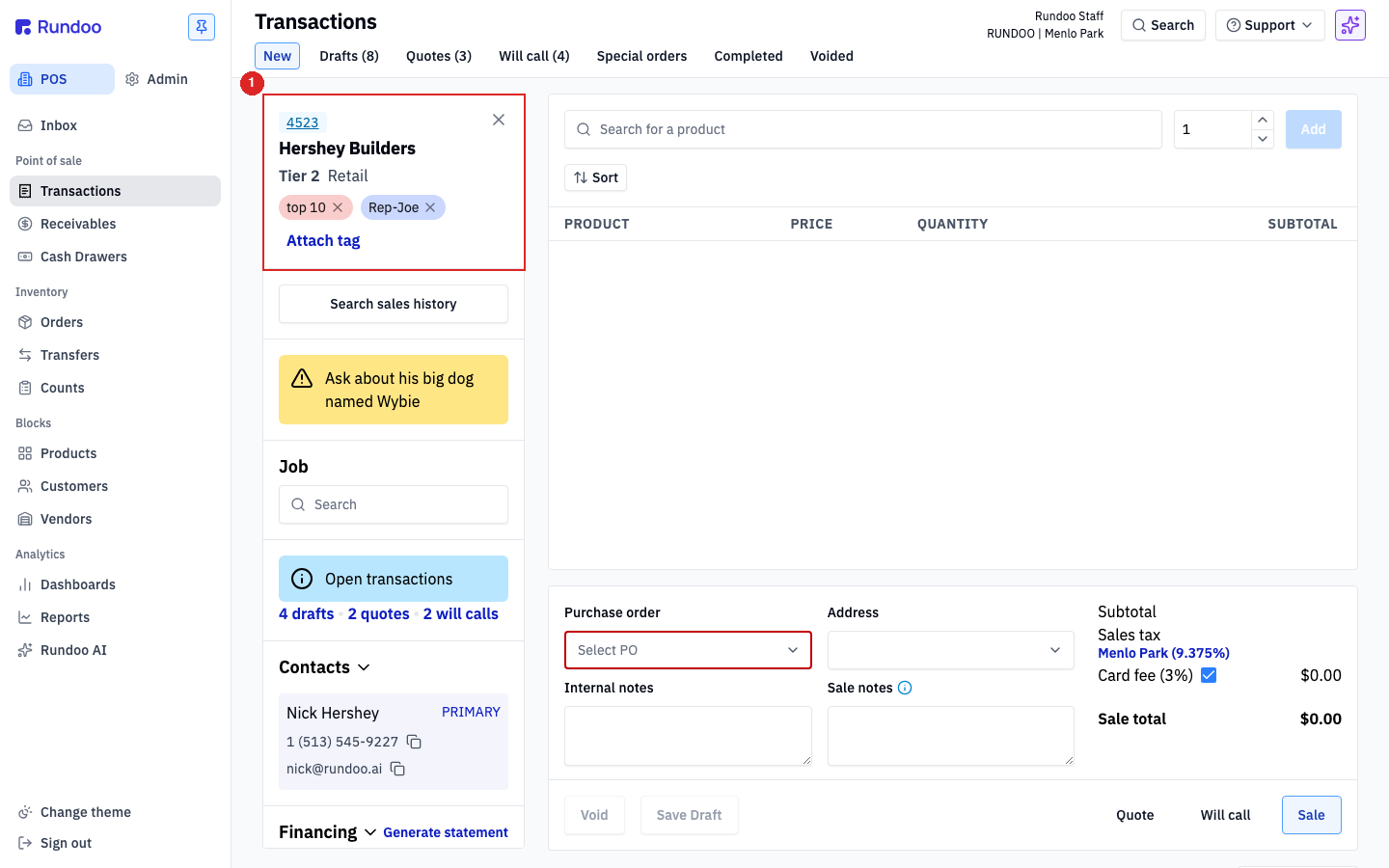
Task: Click the Rundoo logo
Action: pos(58,27)
